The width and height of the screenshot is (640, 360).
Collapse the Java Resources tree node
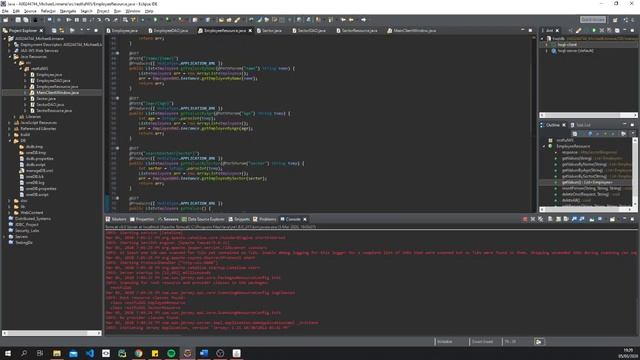pos(10,57)
